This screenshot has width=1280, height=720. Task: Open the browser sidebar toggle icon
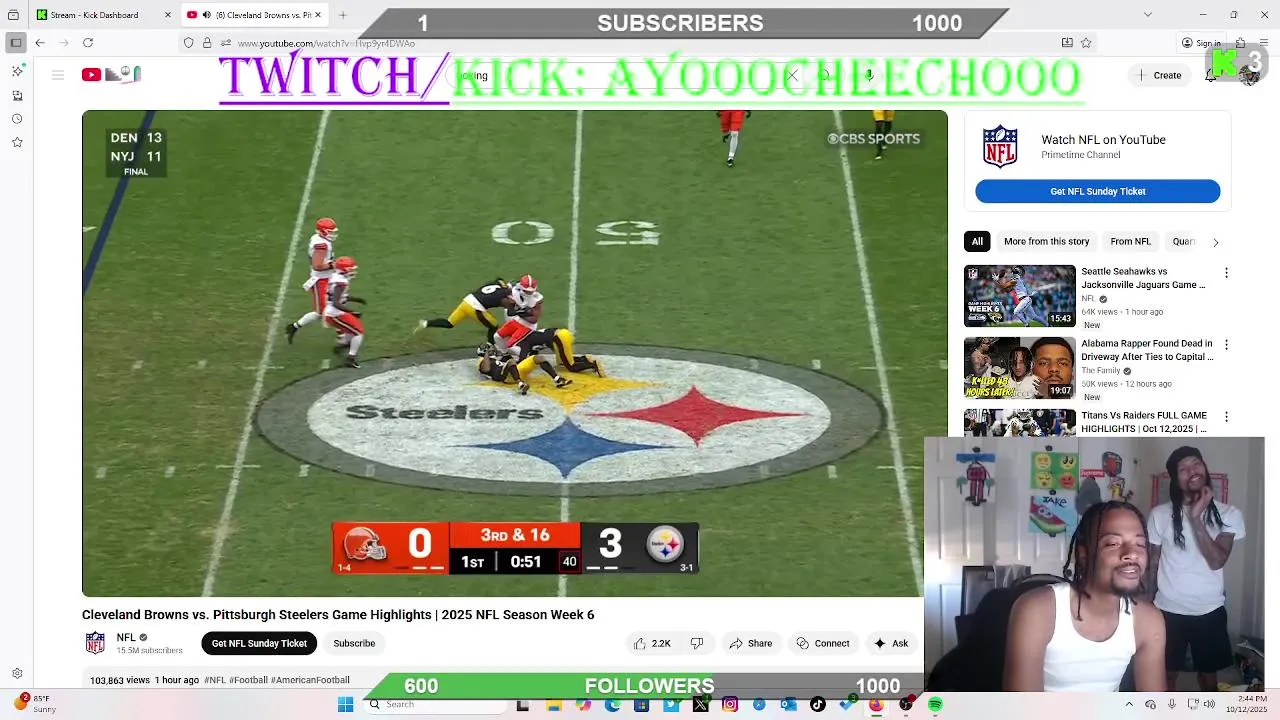pos(16,42)
